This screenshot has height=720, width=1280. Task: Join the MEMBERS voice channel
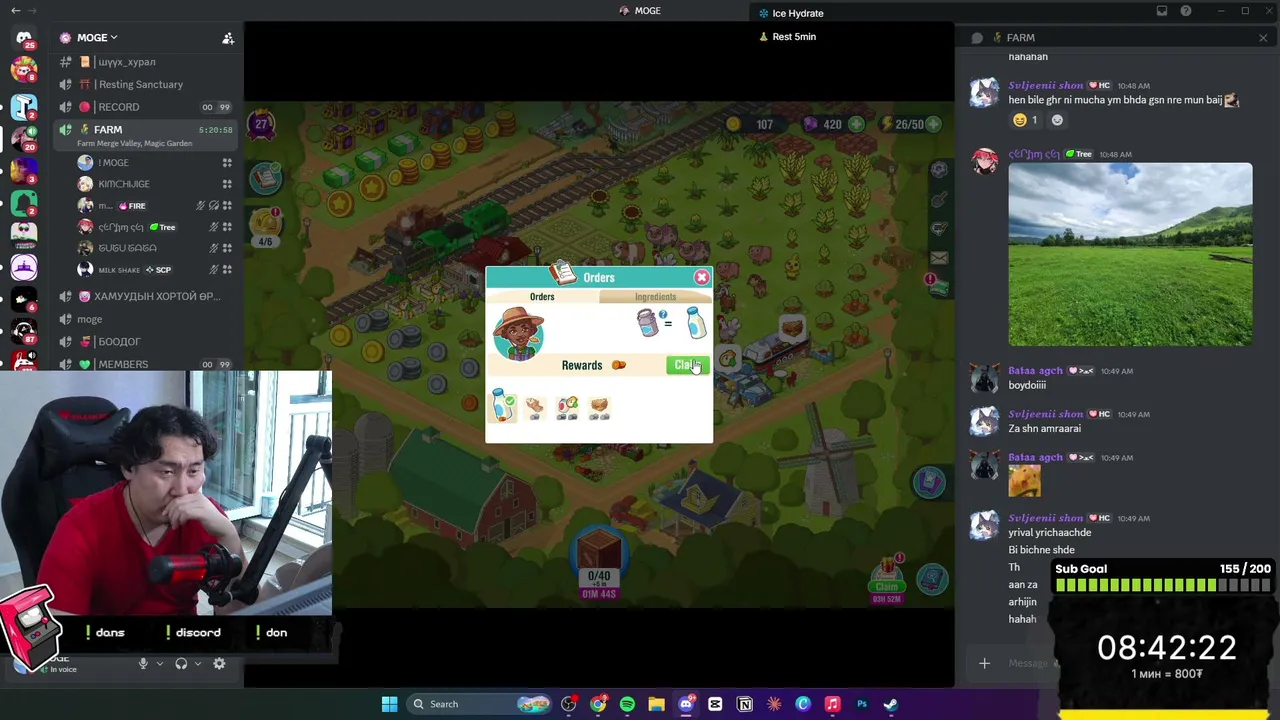145,364
